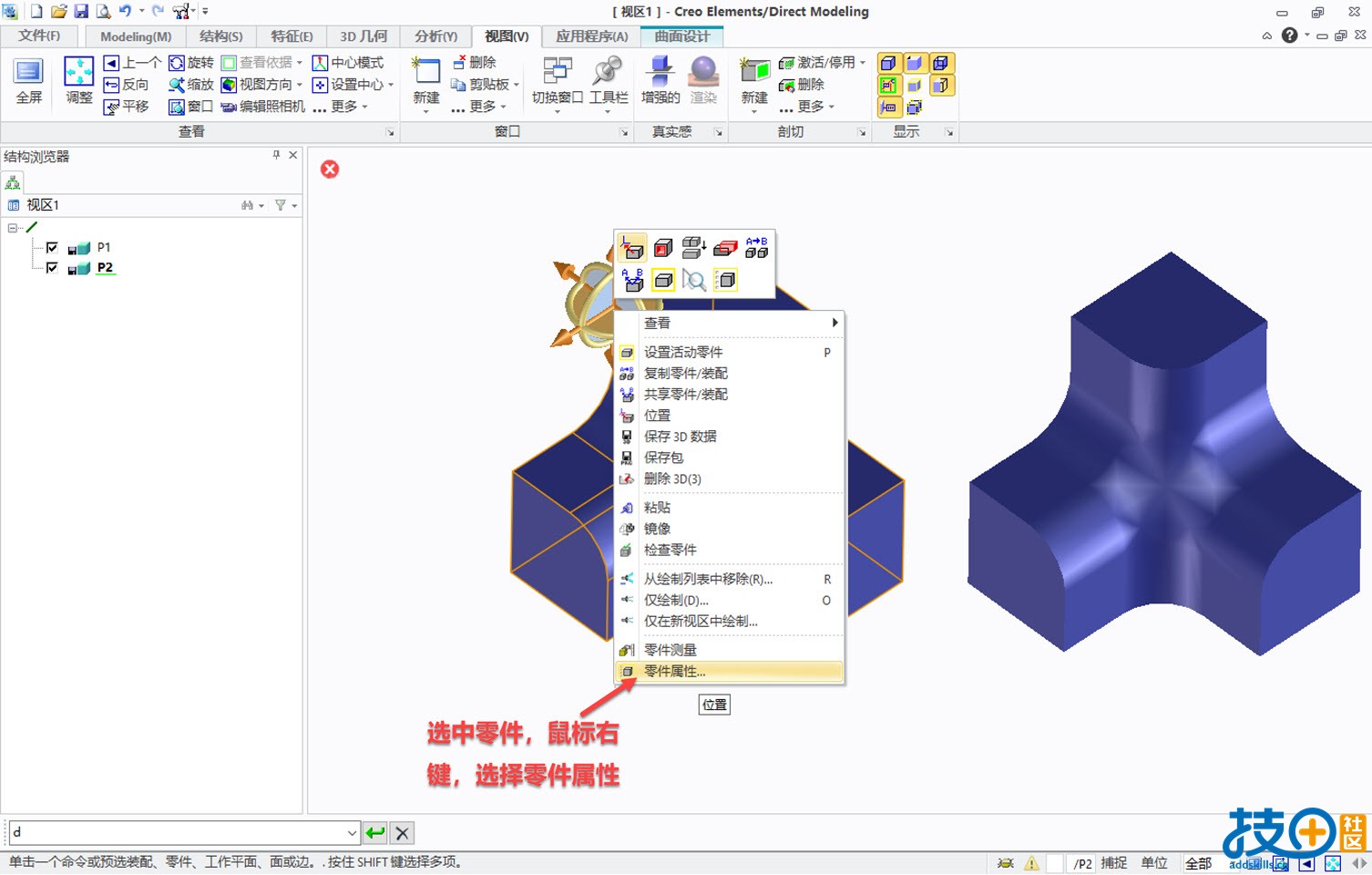
Task: Click the green enter arrow beside command input
Action: coord(375,832)
